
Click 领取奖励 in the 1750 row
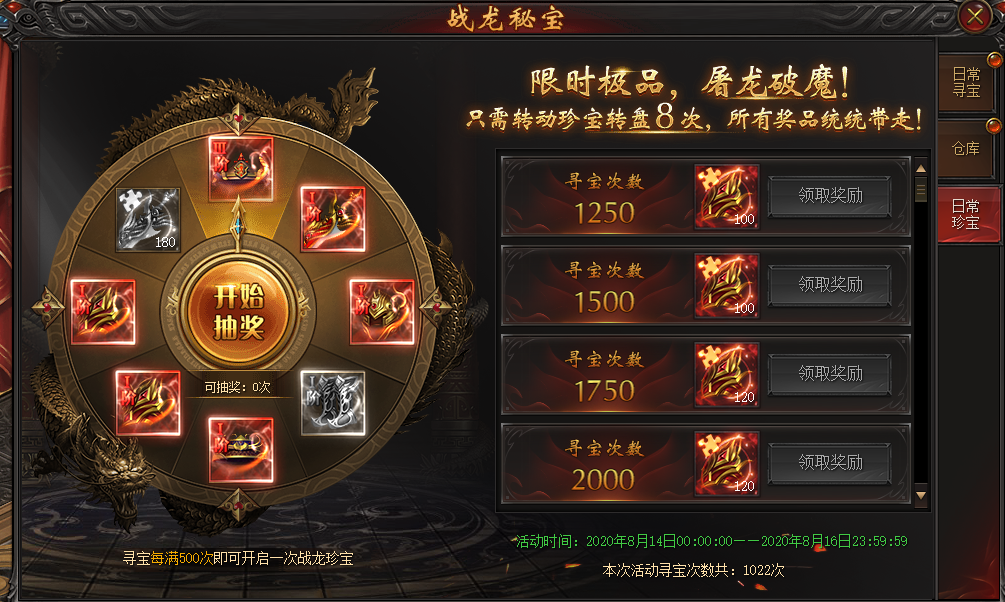coord(830,374)
